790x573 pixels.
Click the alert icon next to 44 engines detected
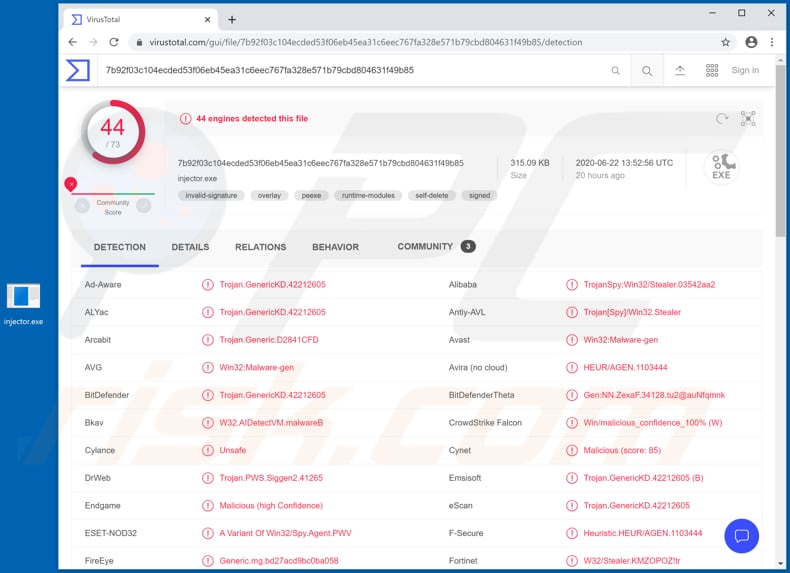(185, 119)
